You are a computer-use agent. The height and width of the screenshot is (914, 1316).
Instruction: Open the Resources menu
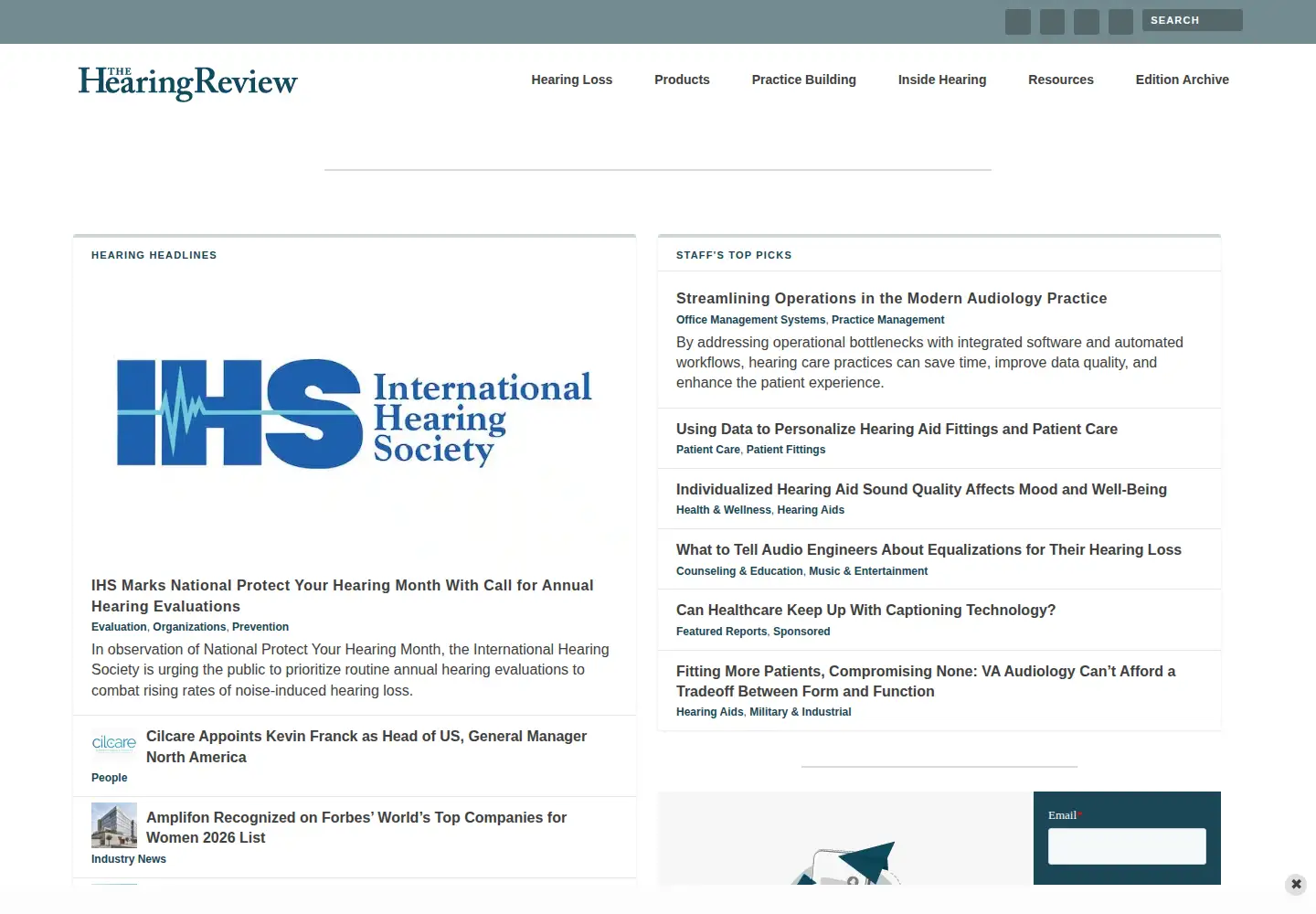tap(1061, 80)
